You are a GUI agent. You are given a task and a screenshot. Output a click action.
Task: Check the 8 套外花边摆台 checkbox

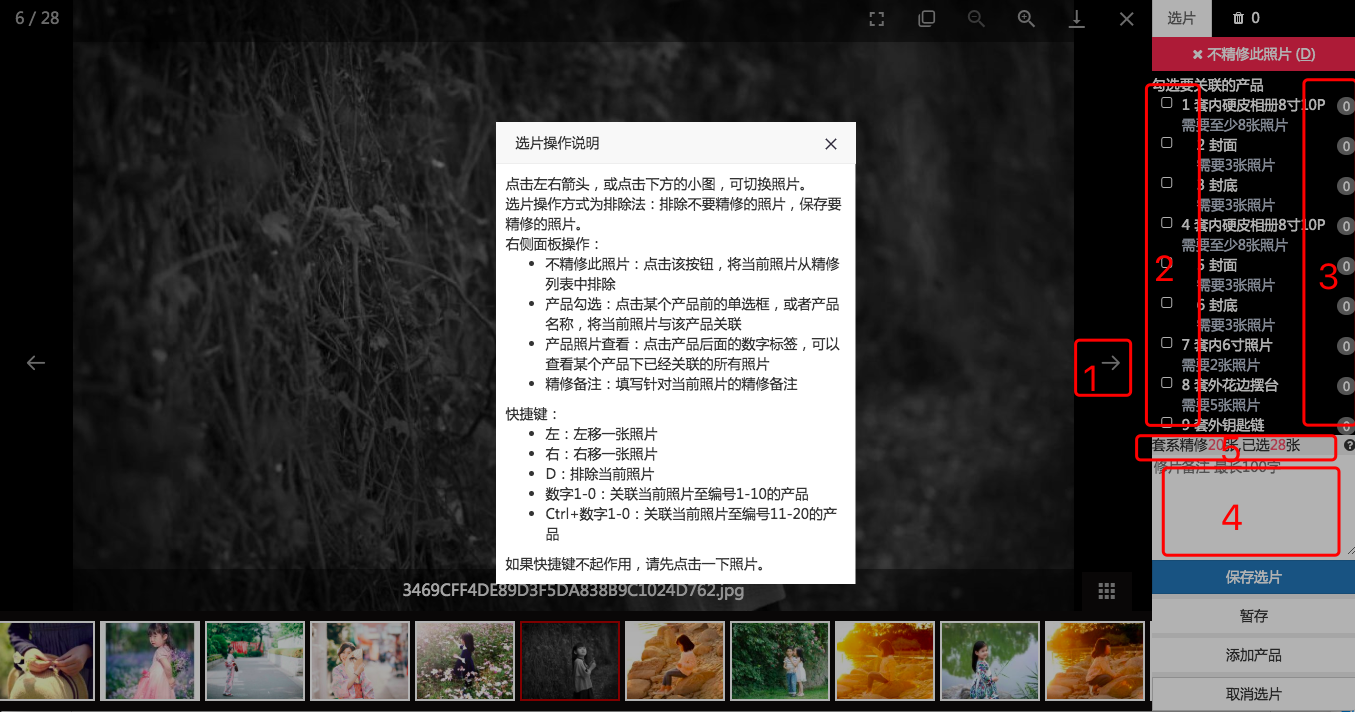tap(1166, 383)
